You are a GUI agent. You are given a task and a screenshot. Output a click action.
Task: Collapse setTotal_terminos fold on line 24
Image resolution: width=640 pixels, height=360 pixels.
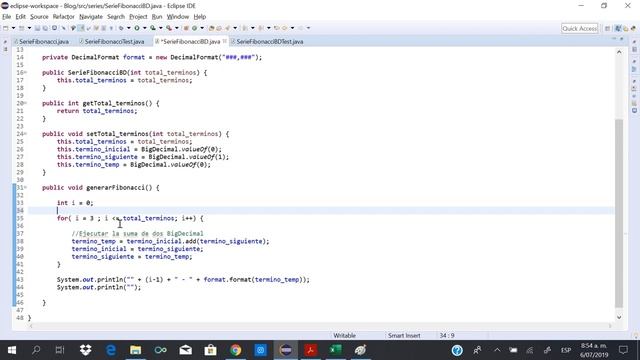[25, 134]
